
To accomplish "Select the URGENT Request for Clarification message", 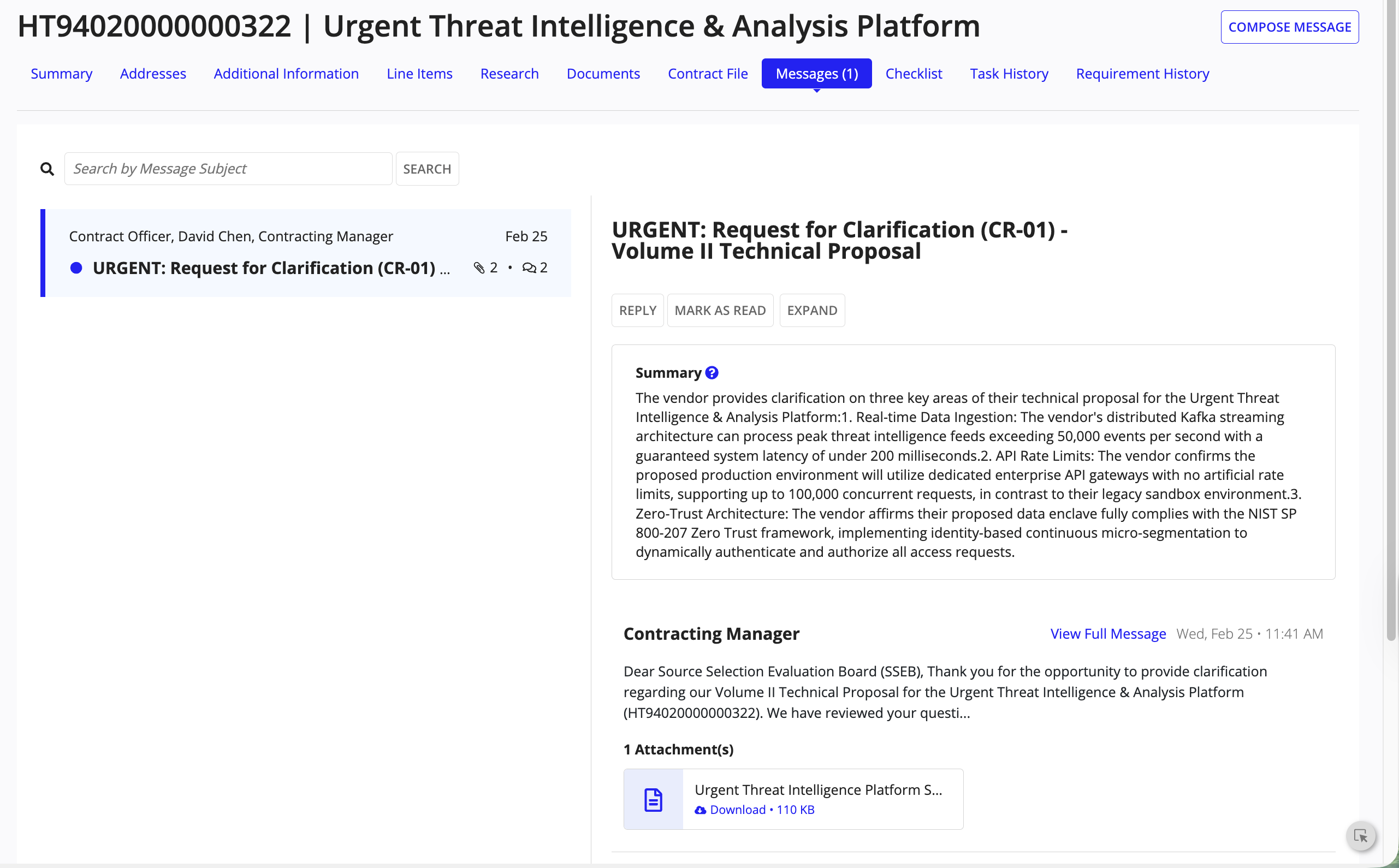I will [x=305, y=253].
